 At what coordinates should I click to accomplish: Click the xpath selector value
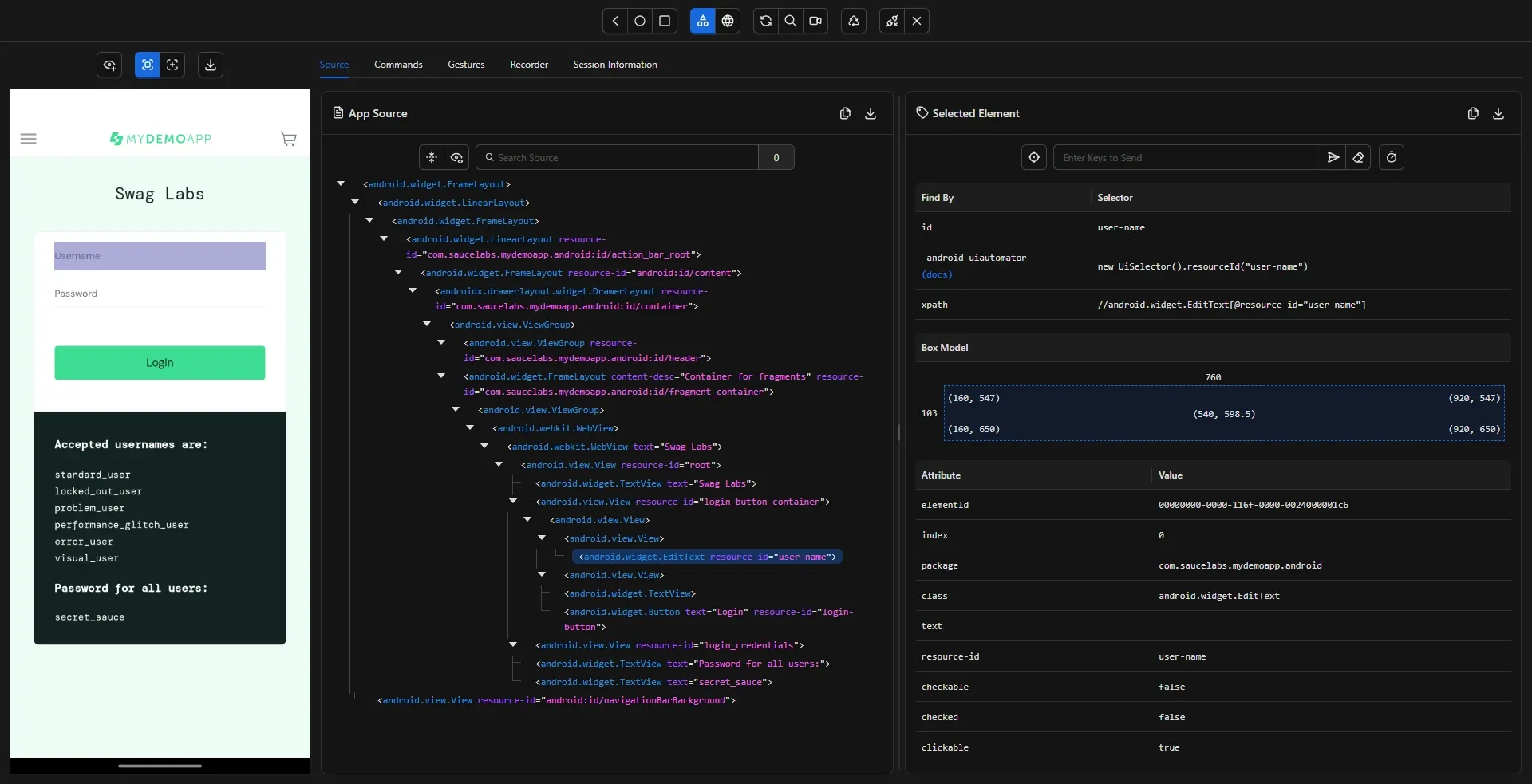(1231, 305)
